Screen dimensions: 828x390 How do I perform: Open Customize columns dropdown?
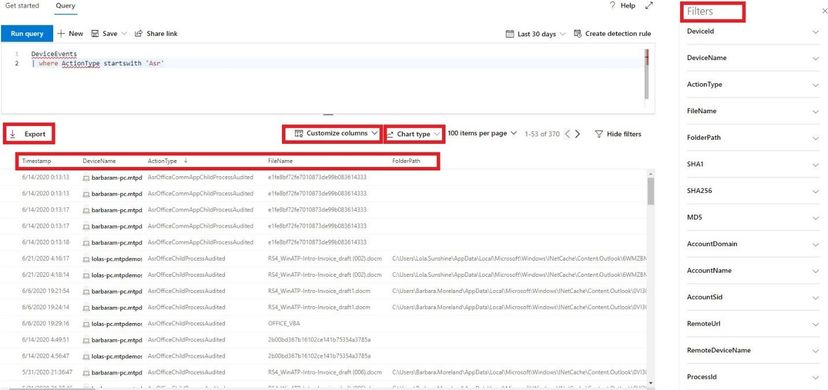336,134
